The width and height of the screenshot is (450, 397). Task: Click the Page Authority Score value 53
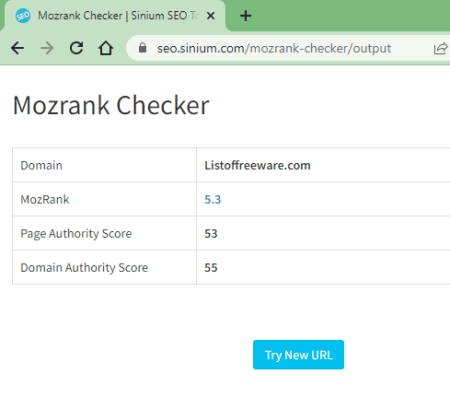[211, 234]
